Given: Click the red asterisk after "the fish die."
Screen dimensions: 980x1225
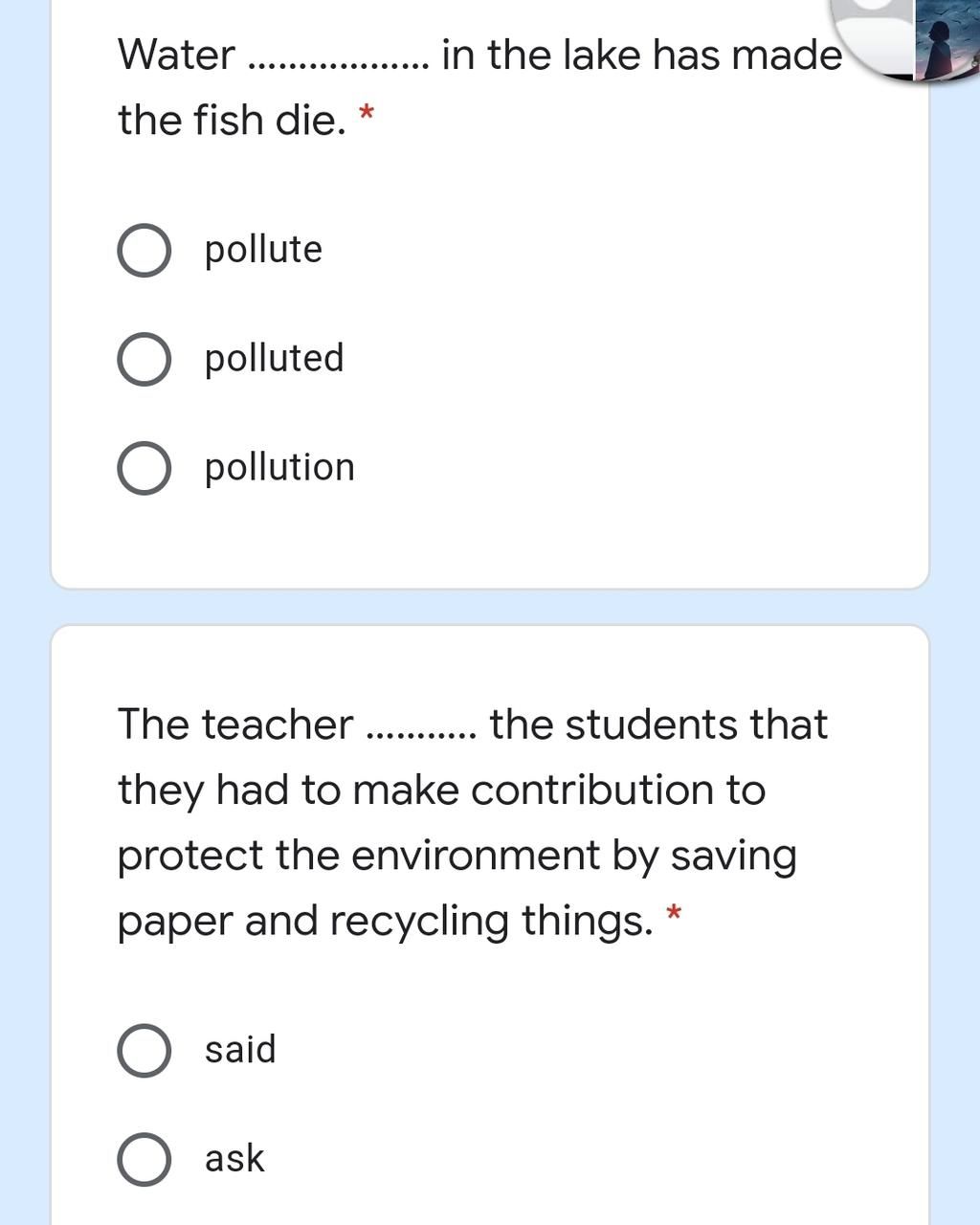Looking at the screenshot, I should click(x=366, y=116).
